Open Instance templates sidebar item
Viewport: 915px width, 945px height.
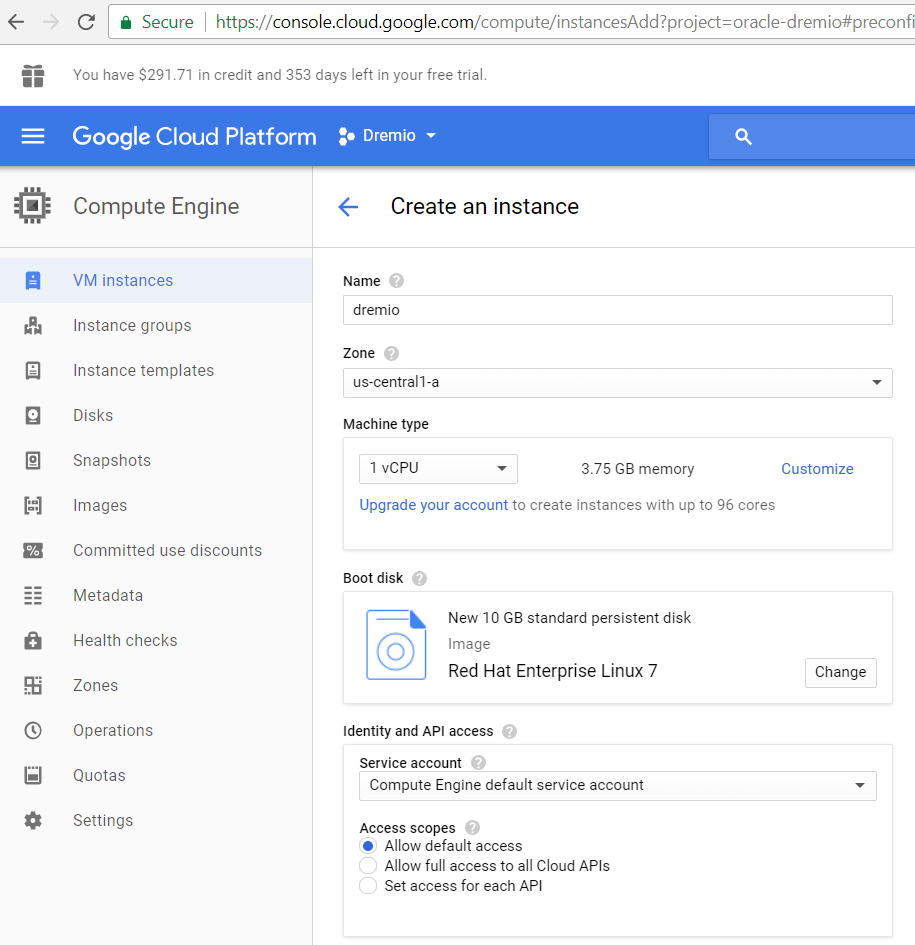156,370
